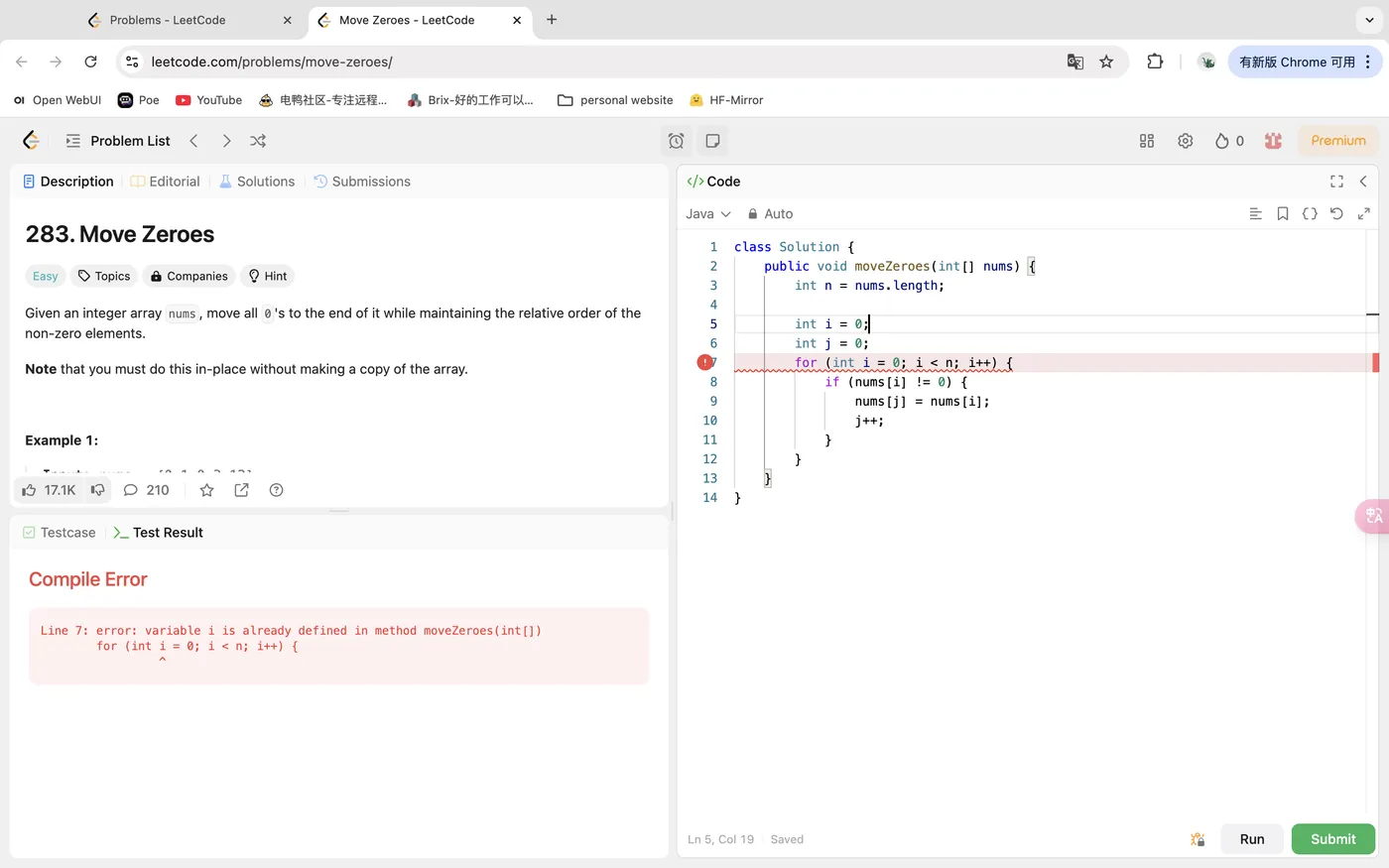Viewport: 1389px width, 868px height.
Task: Switch to the Submissions tab
Action: (x=362, y=182)
